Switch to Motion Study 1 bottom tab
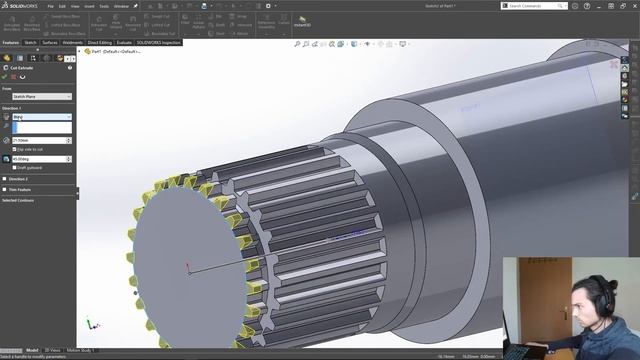This screenshot has height=360, width=640. coord(80,350)
